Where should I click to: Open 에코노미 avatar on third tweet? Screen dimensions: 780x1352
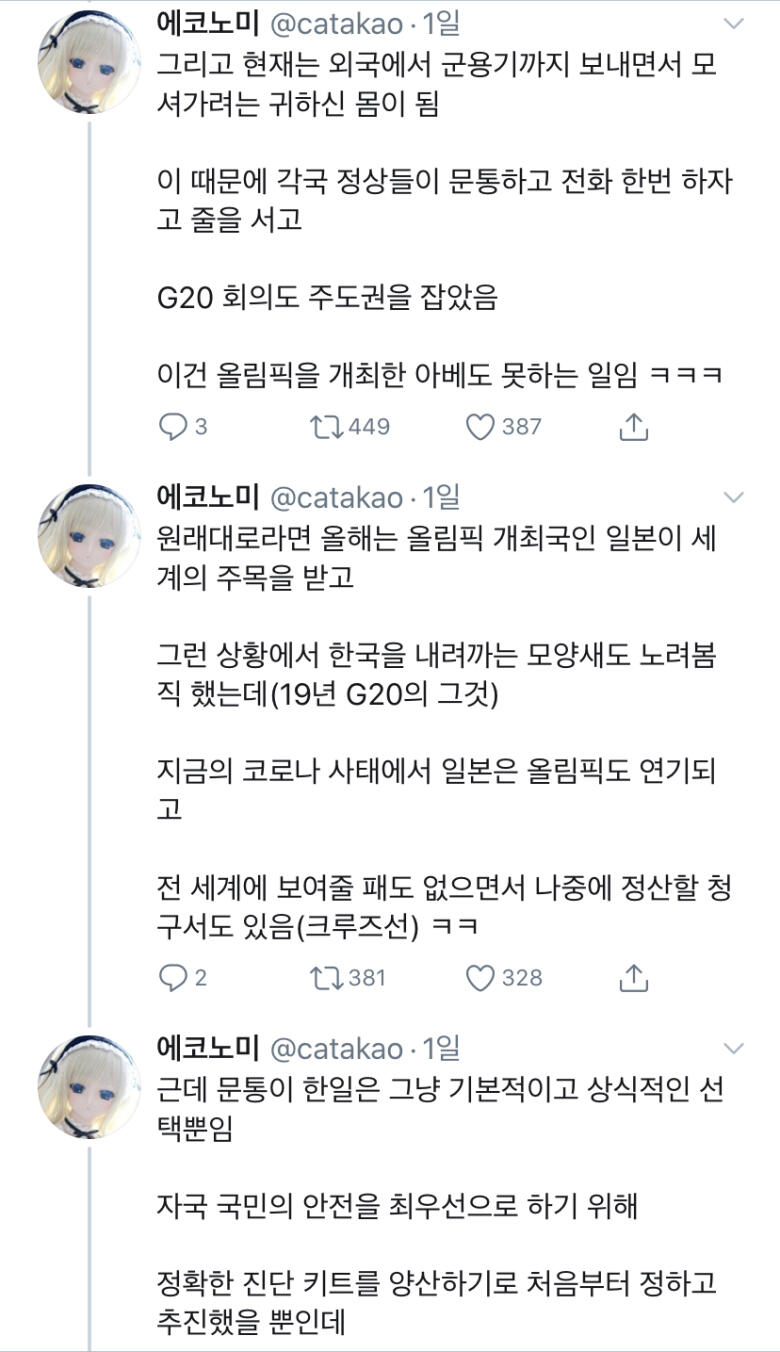point(89,1087)
